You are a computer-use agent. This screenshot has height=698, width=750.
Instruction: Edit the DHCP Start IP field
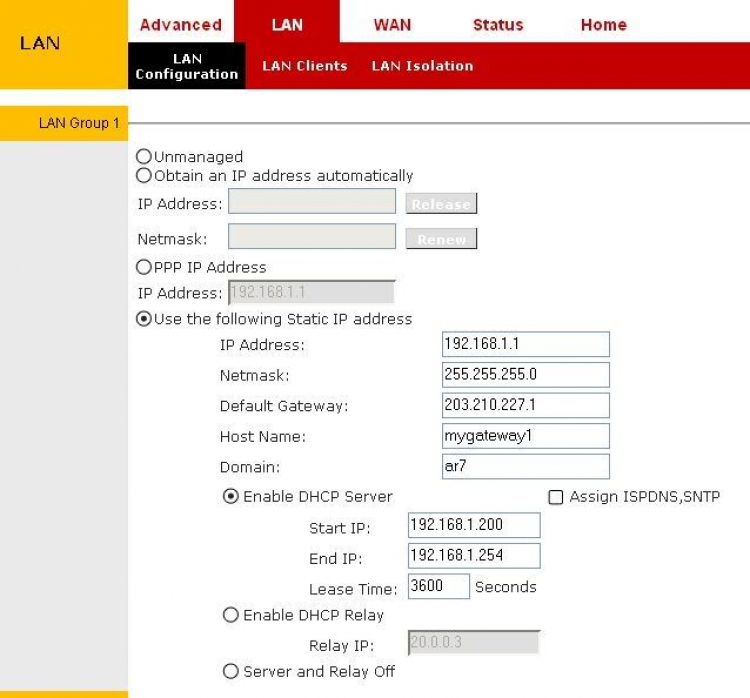click(474, 525)
